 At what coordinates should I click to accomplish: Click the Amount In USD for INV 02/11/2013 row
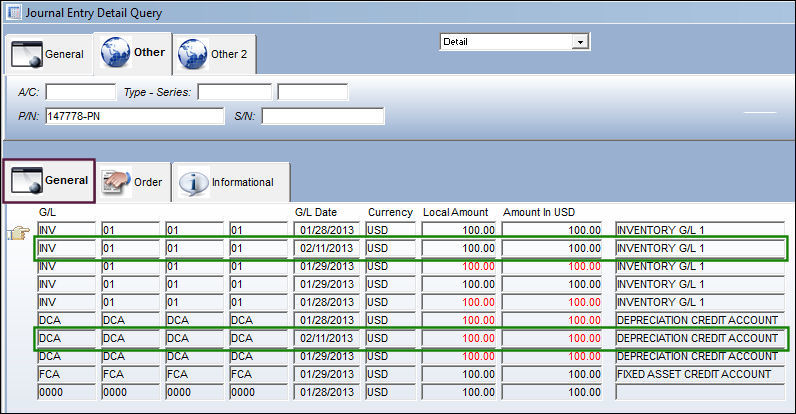(552, 248)
